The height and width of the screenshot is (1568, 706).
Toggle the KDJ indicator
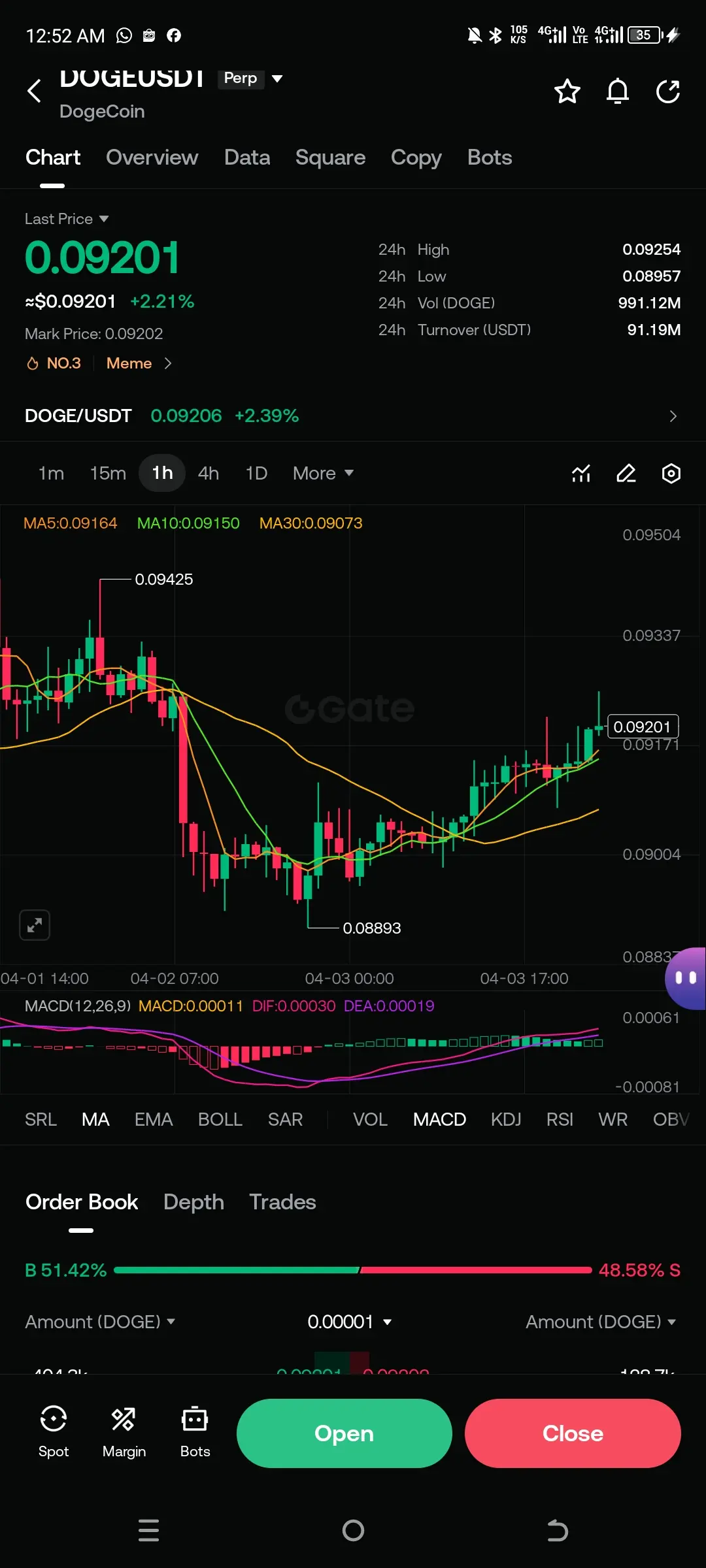506,1119
